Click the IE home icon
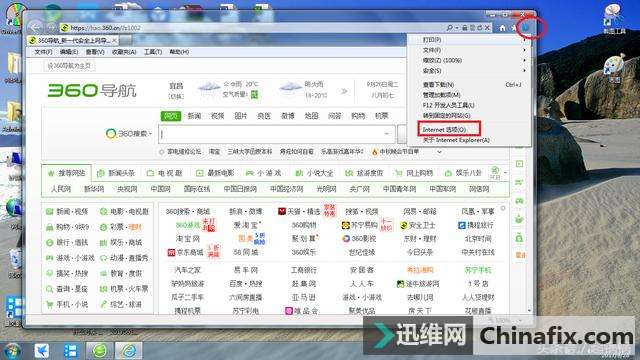The width and height of the screenshot is (640, 360). (502, 28)
